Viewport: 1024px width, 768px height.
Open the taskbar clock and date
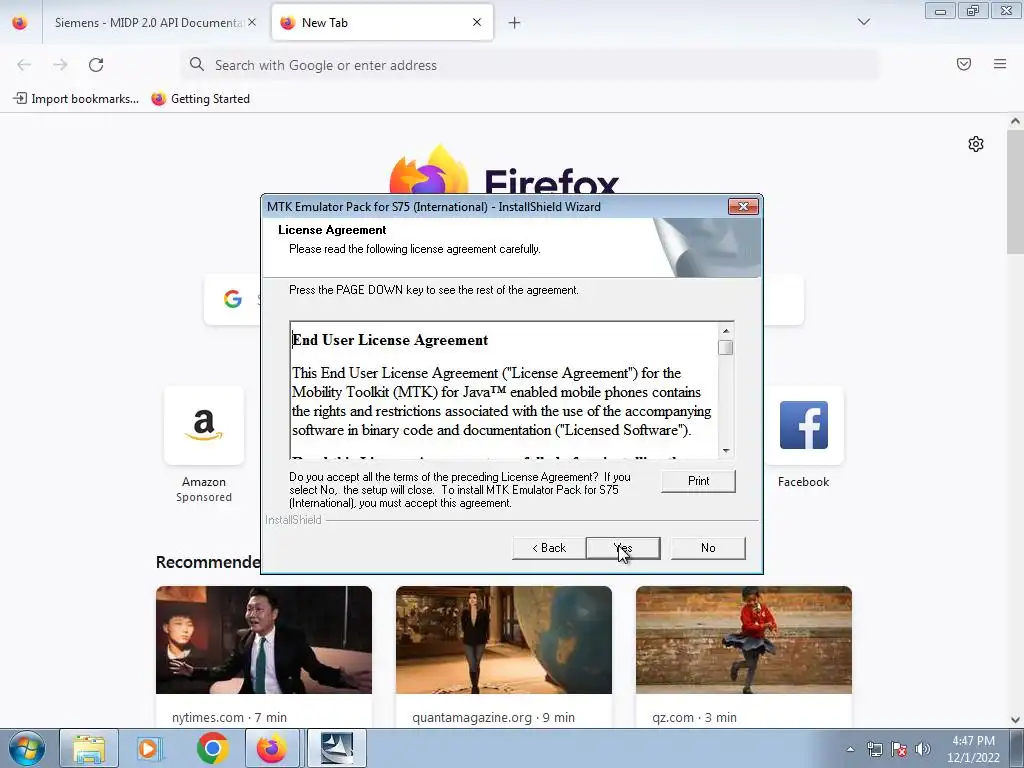[x=974, y=749]
